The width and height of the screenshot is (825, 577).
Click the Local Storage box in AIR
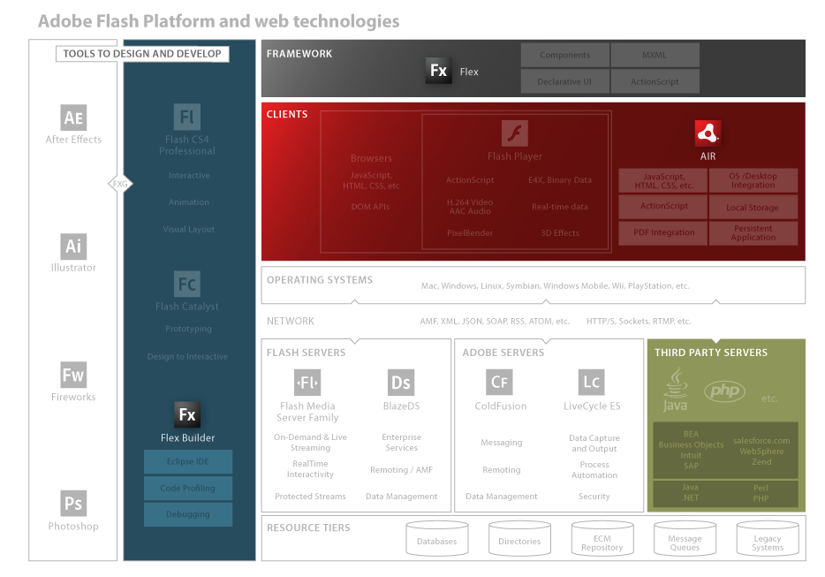[753, 207]
